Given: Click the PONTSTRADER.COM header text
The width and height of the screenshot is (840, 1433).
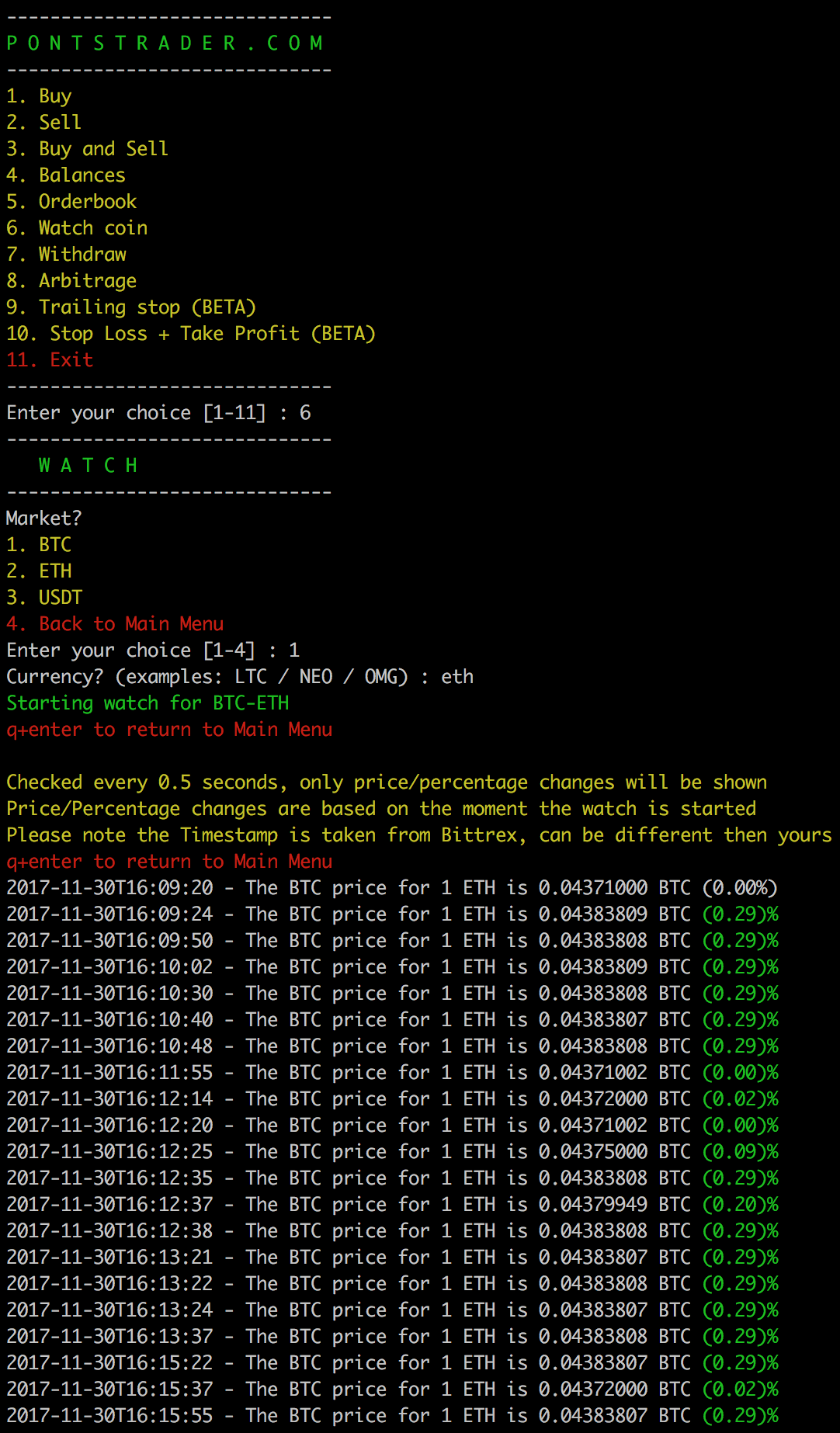Looking at the screenshot, I should point(165,43).
